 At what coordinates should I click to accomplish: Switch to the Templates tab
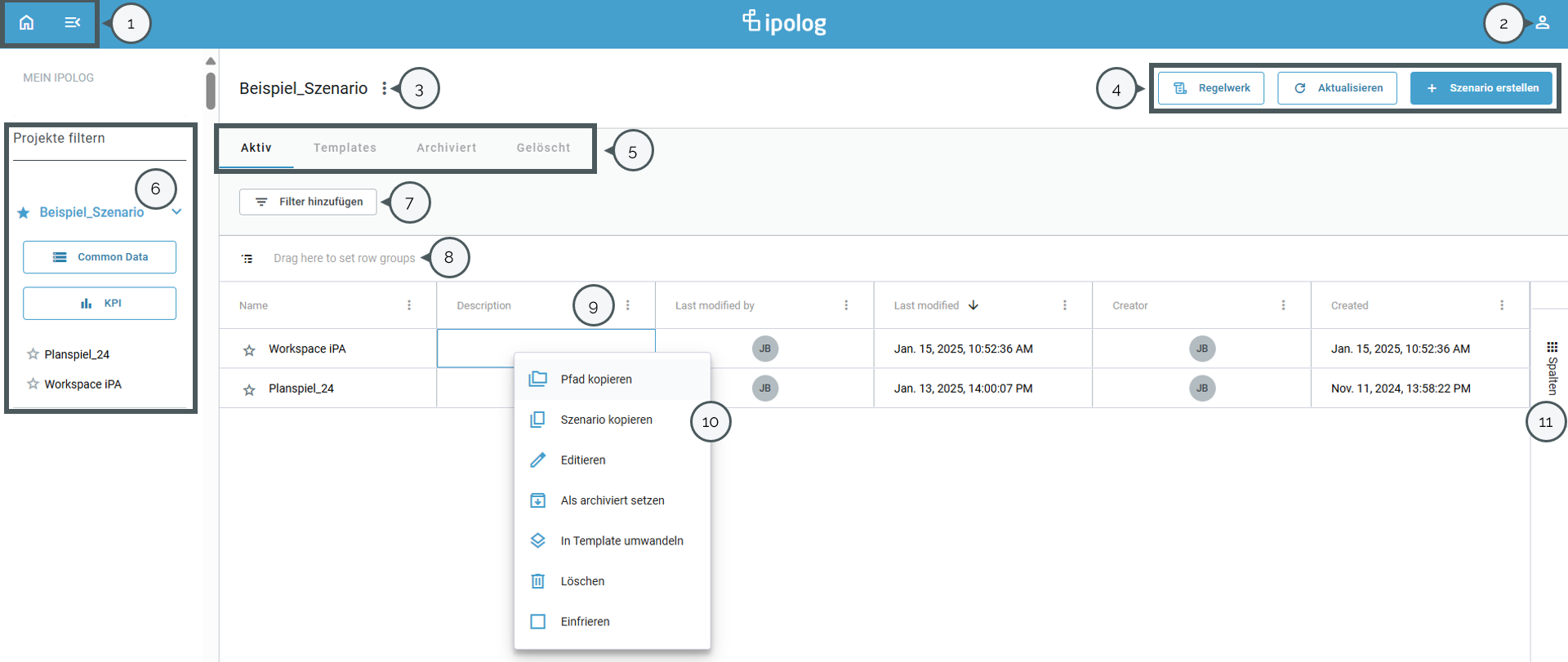(345, 148)
